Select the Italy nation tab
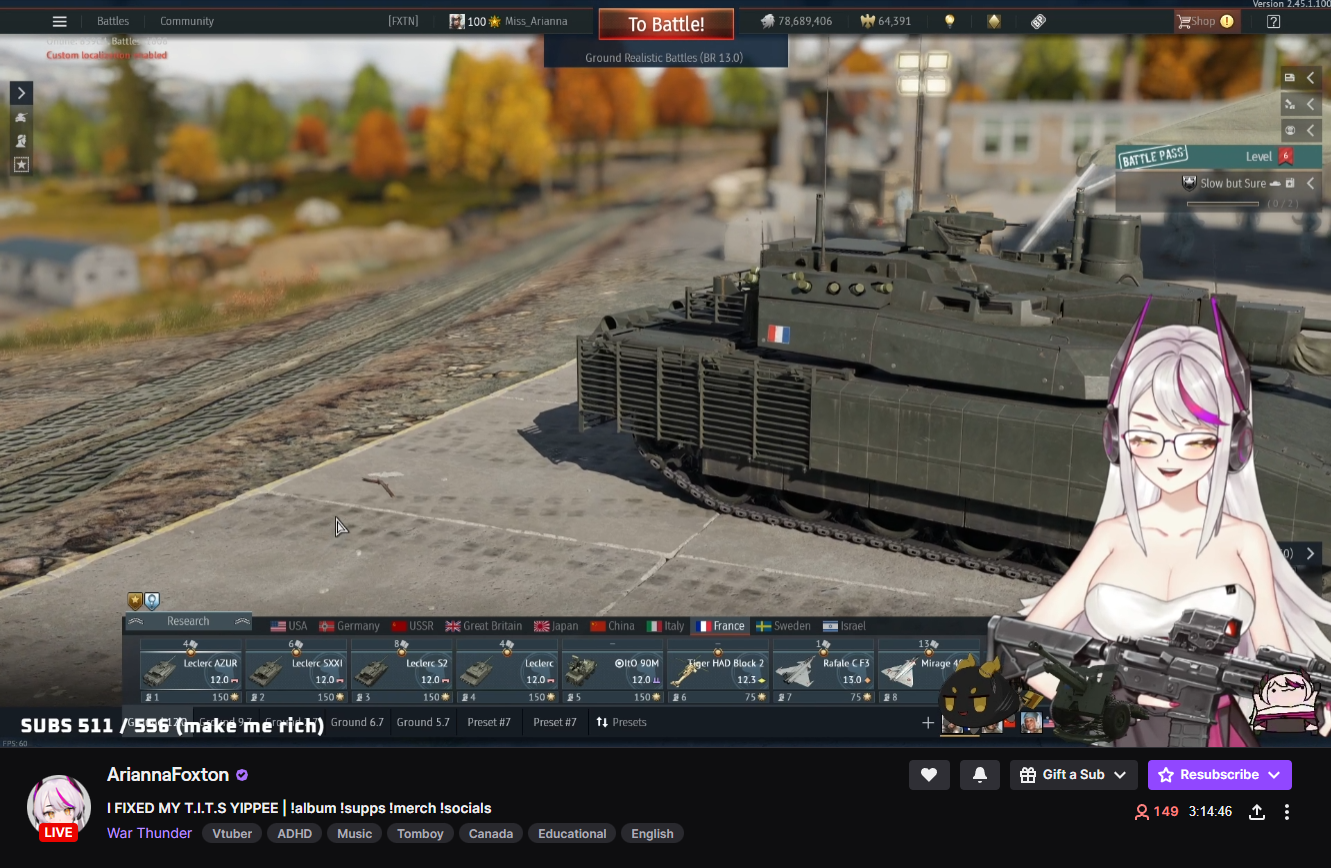The width and height of the screenshot is (1331, 868). click(x=665, y=626)
